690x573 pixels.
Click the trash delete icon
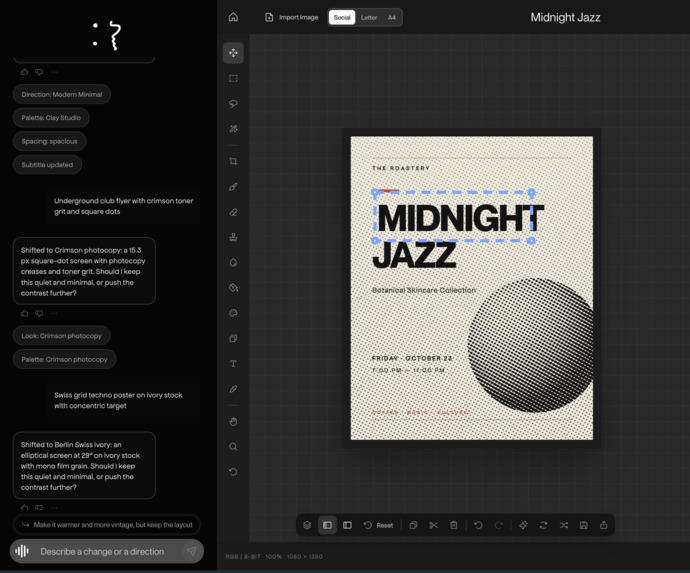click(x=454, y=525)
